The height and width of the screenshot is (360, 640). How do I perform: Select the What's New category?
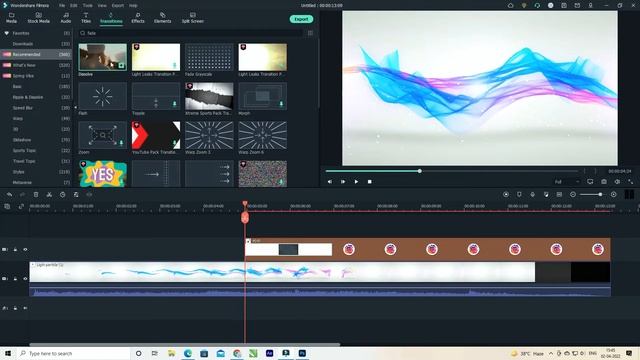point(37,65)
